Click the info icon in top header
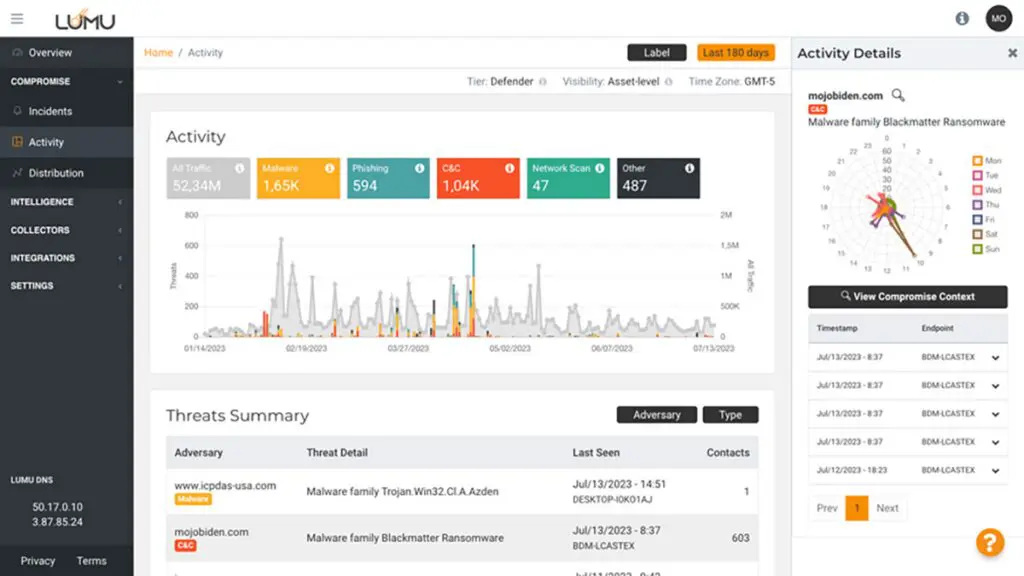1024x576 pixels. 962,19
